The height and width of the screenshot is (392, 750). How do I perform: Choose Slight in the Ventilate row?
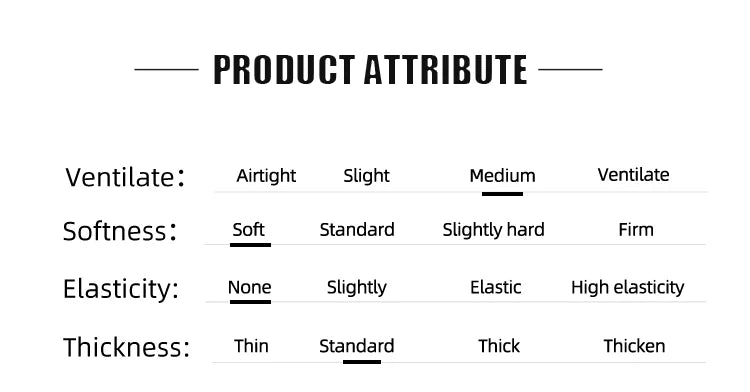[x=366, y=176]
